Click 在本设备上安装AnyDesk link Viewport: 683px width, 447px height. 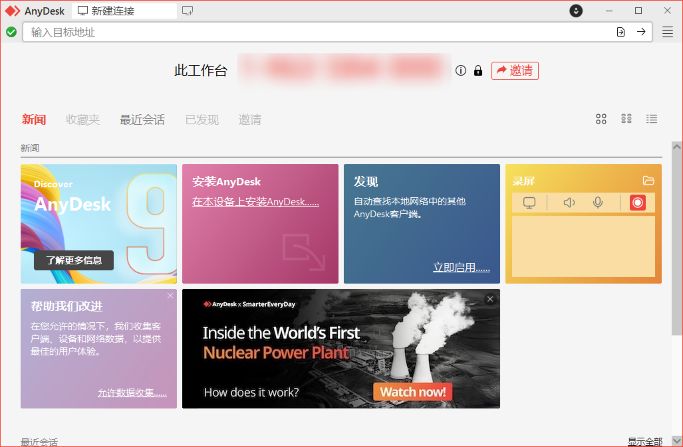(255, 202)
